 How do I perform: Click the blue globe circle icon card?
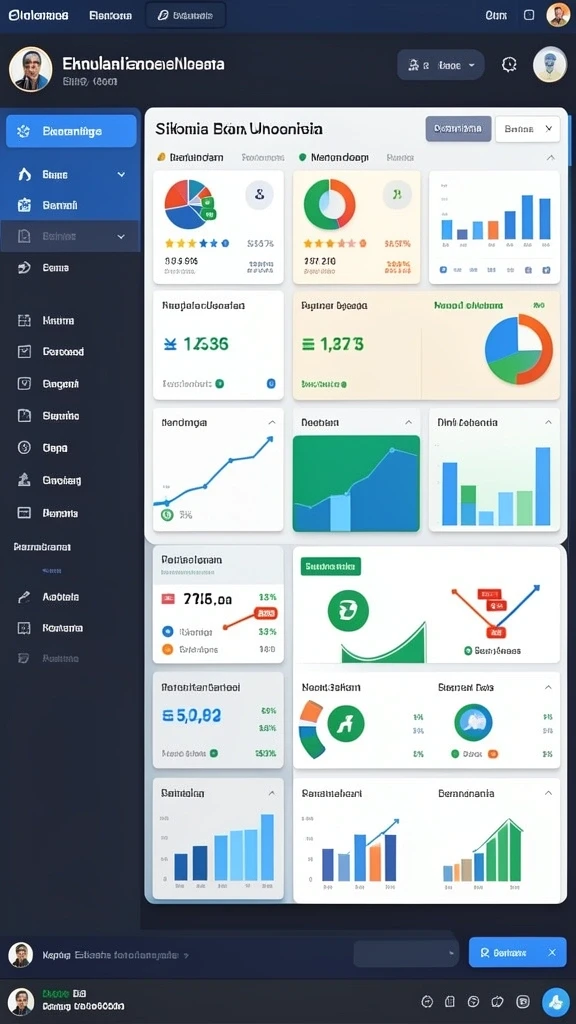point(473,722)
